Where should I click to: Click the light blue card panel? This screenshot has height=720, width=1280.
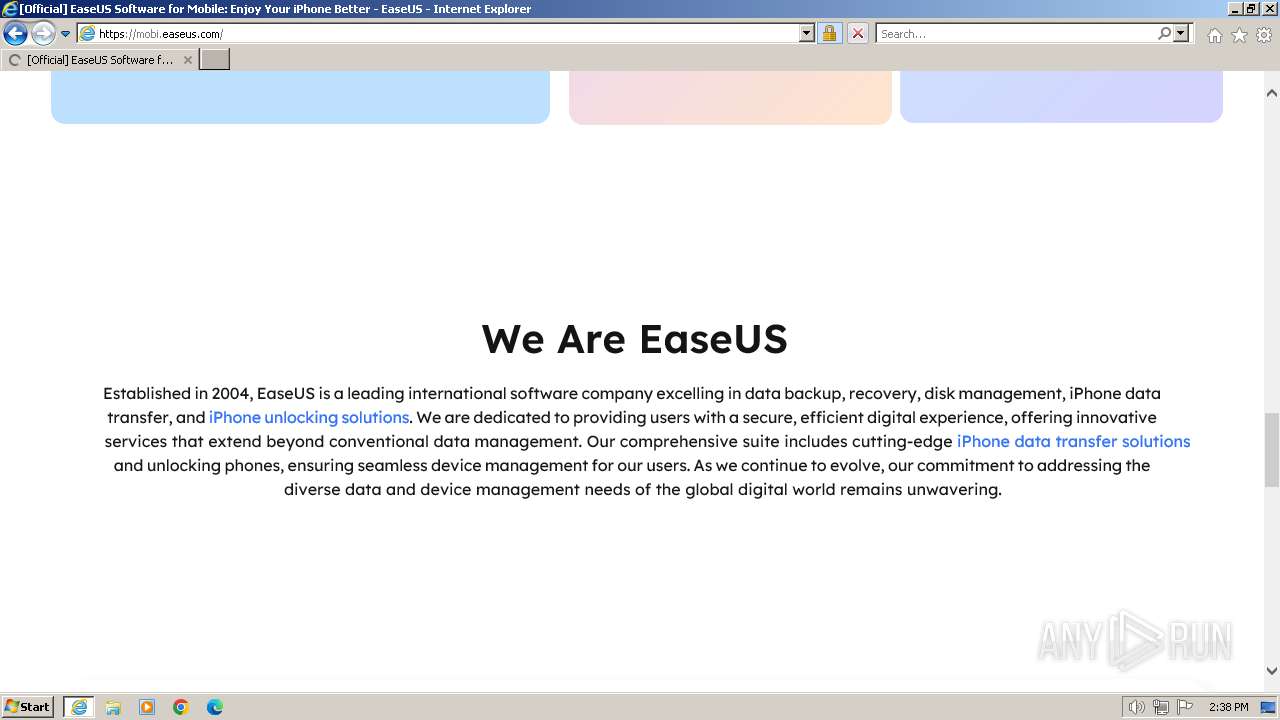tap(300, 97)
